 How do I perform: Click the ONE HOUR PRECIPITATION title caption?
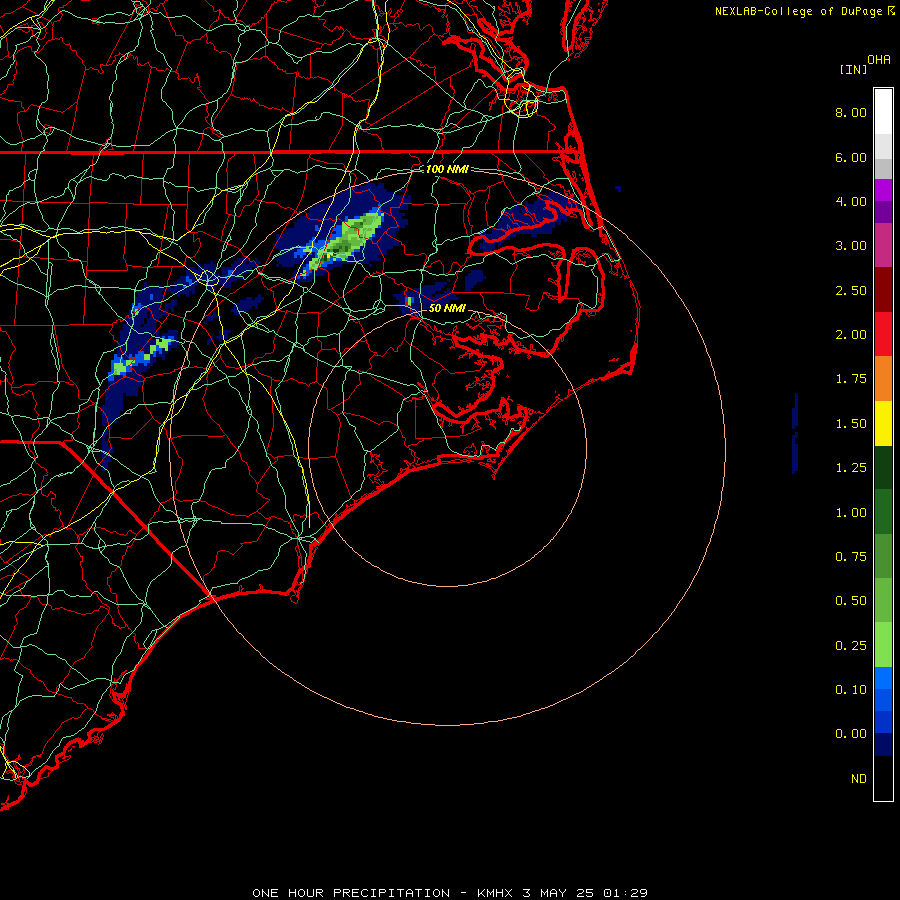450,893
